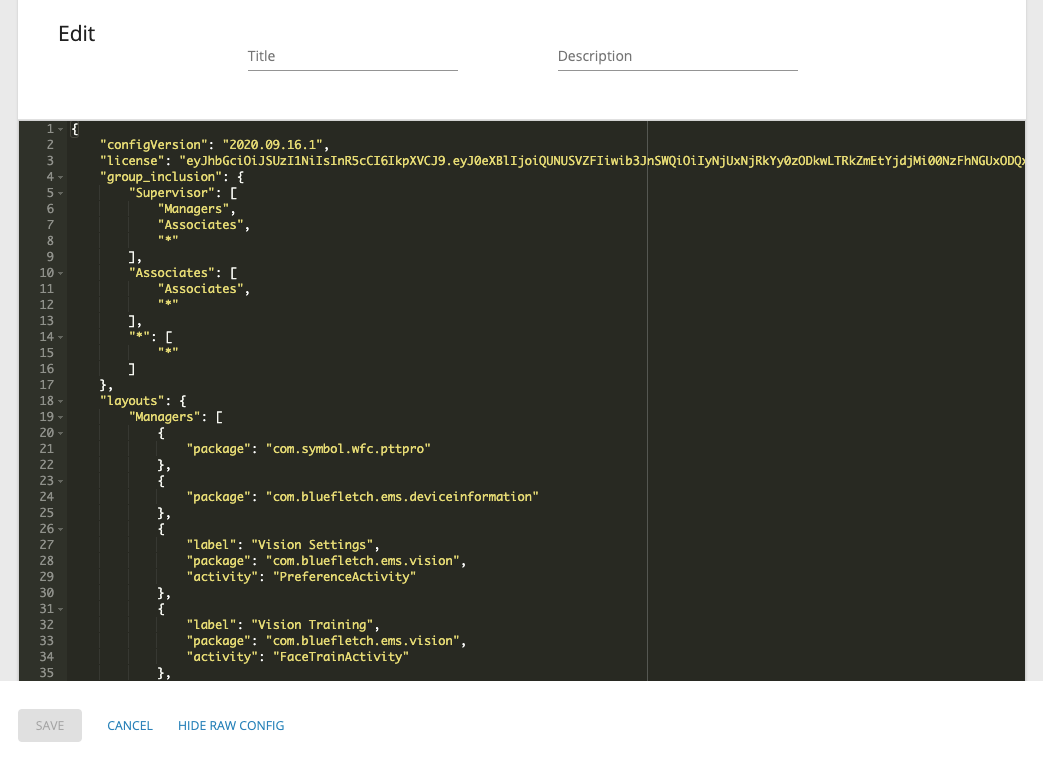Collapse the layouts fold on line 18
The height and width of the screenshot is (763, 1043).
[61, 401]
